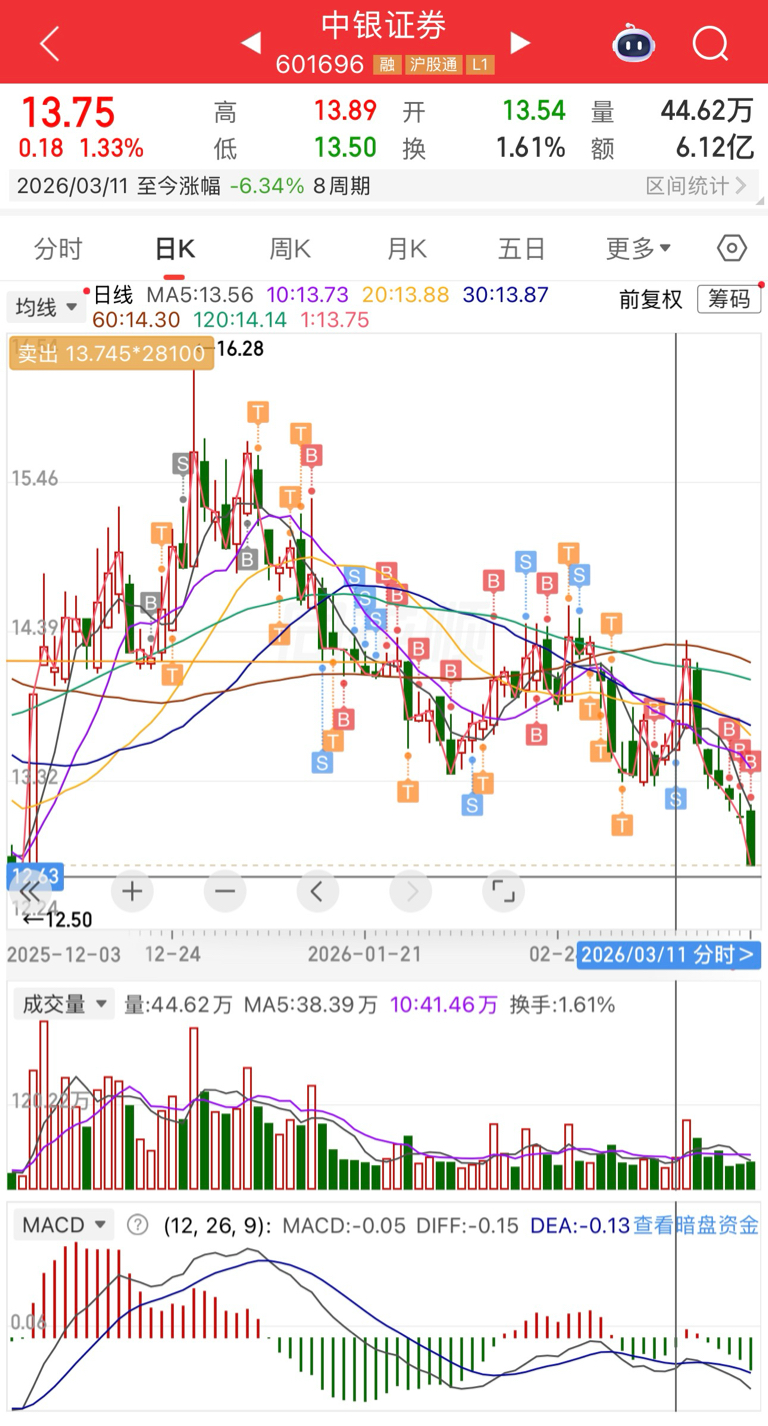Tap the 120:14.14 moving average label
Viewport: 768px width, 1426px height.
click(238, 320)
